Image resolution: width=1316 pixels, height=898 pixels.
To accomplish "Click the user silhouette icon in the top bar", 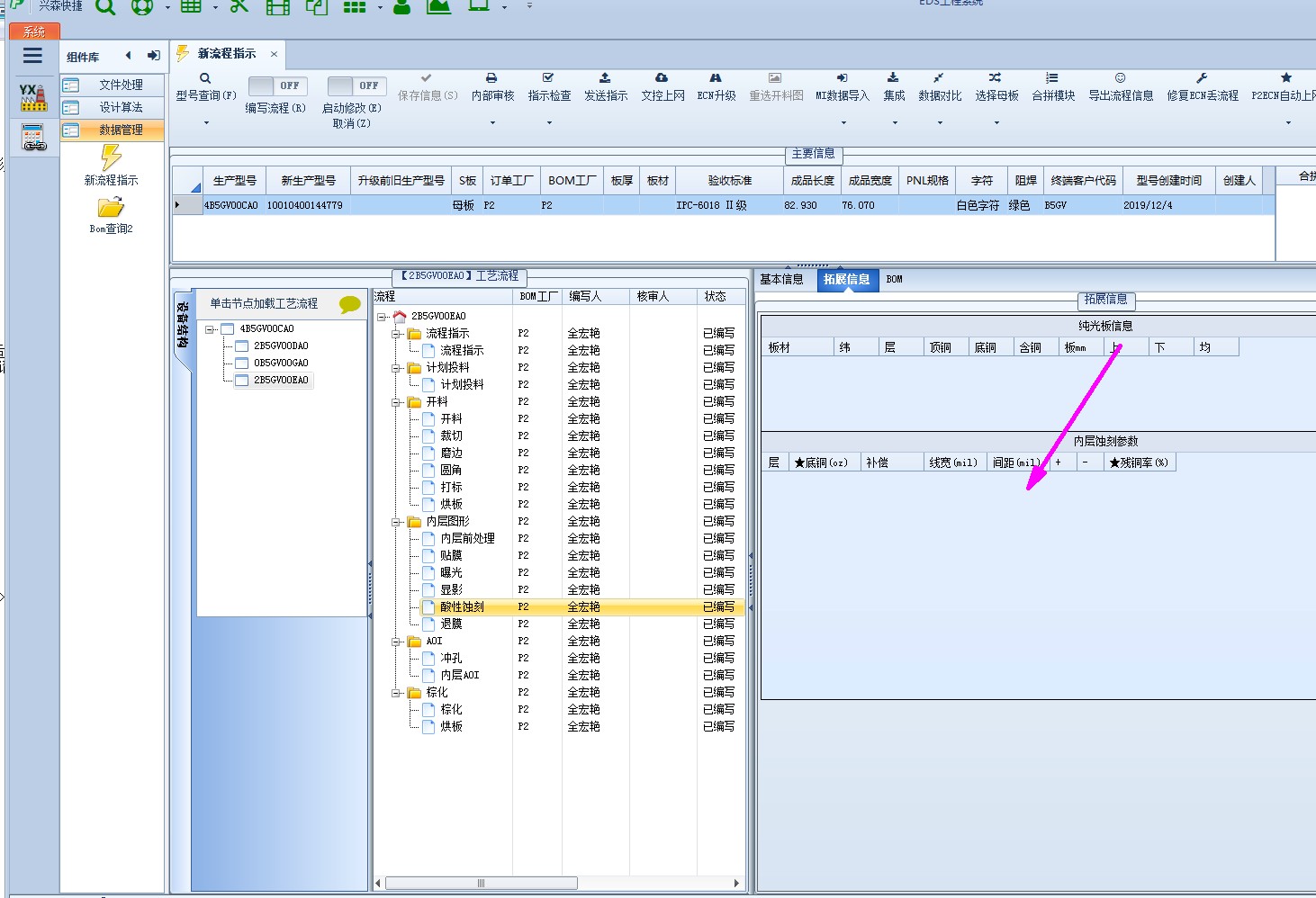I will coord(401,7).
